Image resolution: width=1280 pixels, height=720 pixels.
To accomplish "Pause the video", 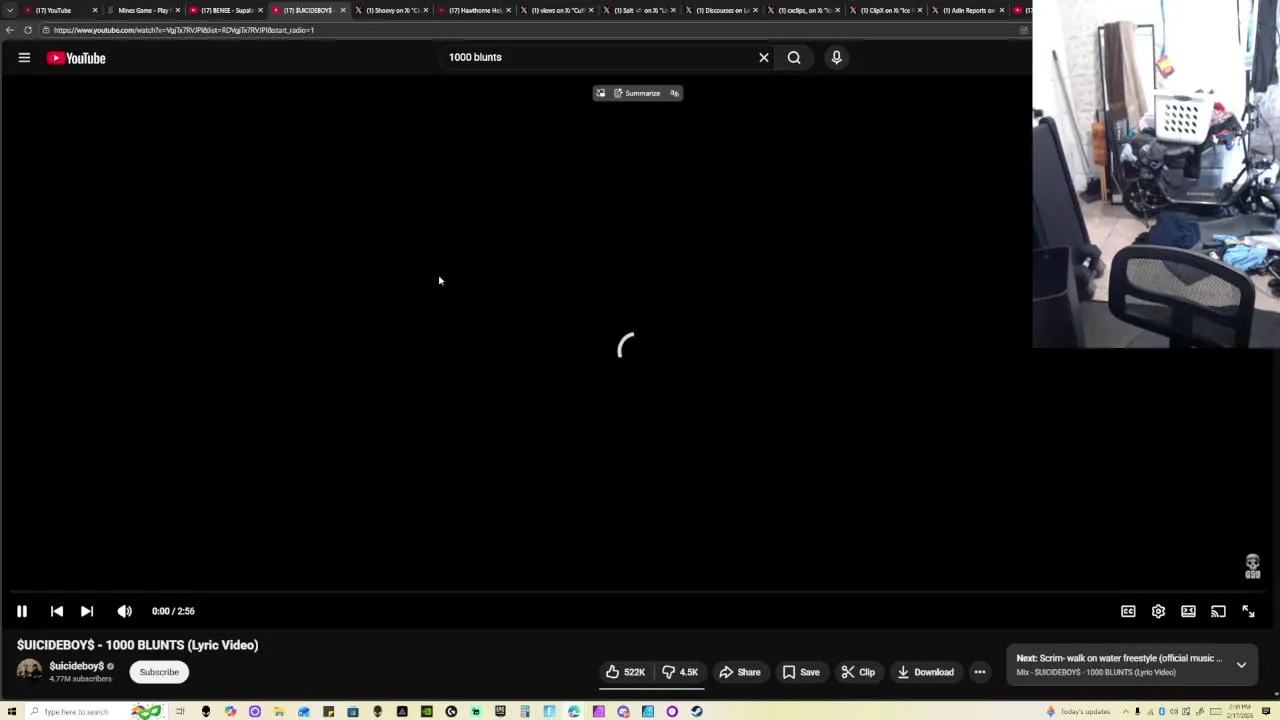I will (x=22, y=611).
